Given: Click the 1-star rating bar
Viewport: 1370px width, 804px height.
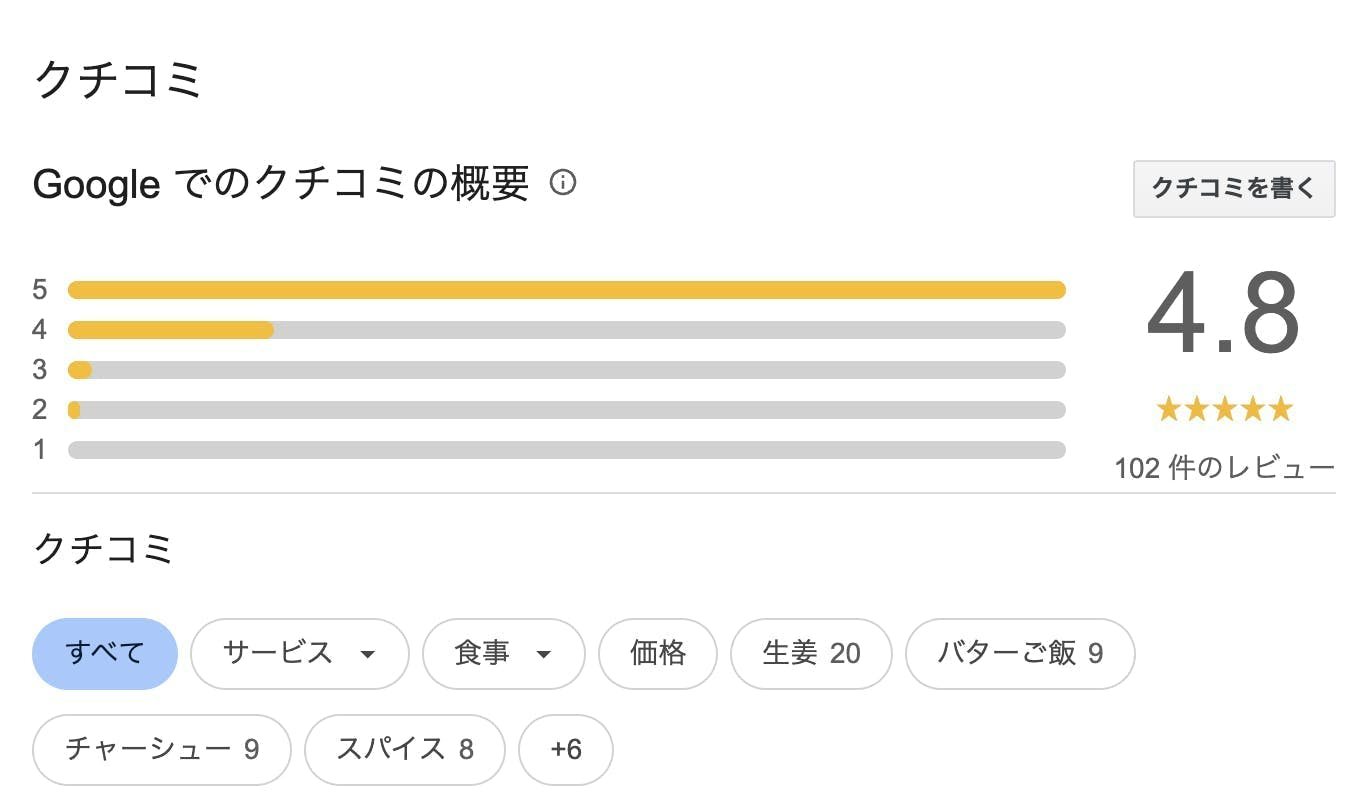Looking at the screenshot, I should [x=566, y=450].
